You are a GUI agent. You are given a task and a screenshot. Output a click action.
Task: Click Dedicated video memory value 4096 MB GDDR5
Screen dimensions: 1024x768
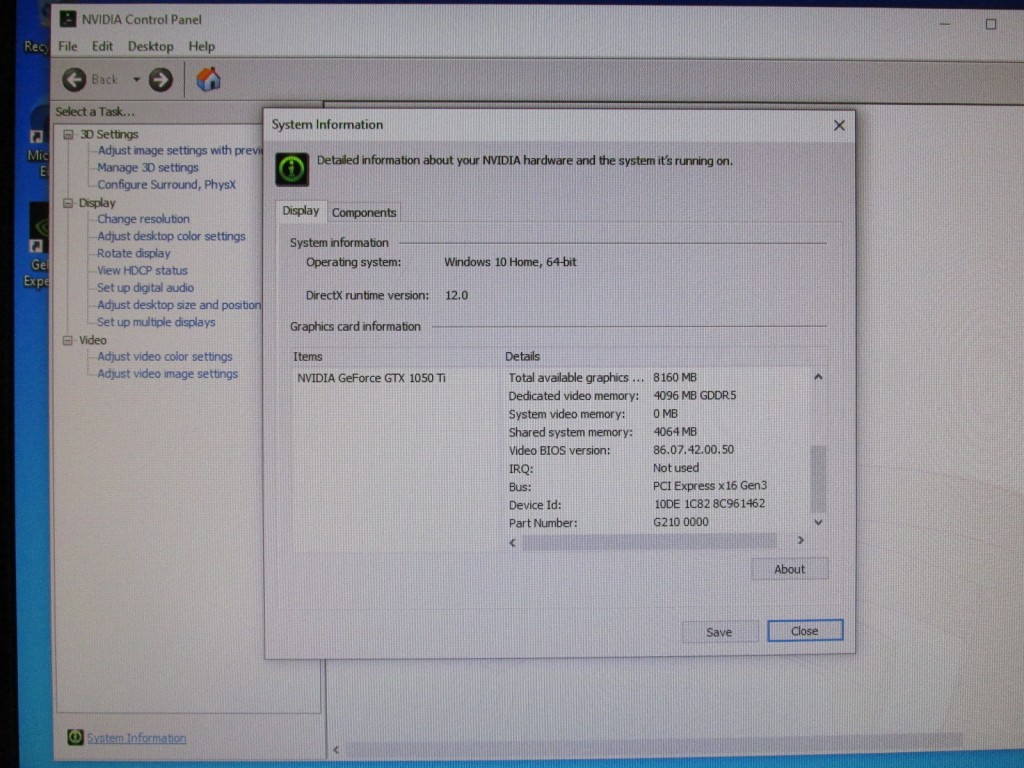[x=694, y=396]
